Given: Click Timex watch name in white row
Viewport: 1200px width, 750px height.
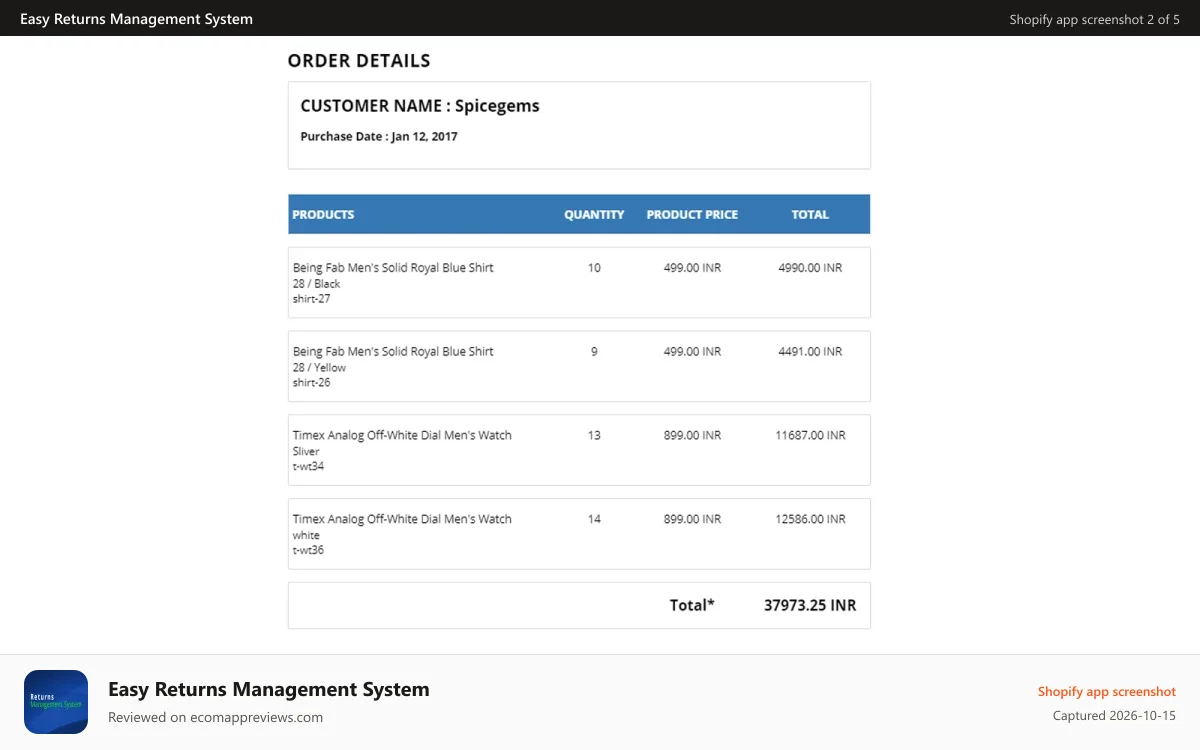Looking at the screenshot, I should click(x=402, y=520).
